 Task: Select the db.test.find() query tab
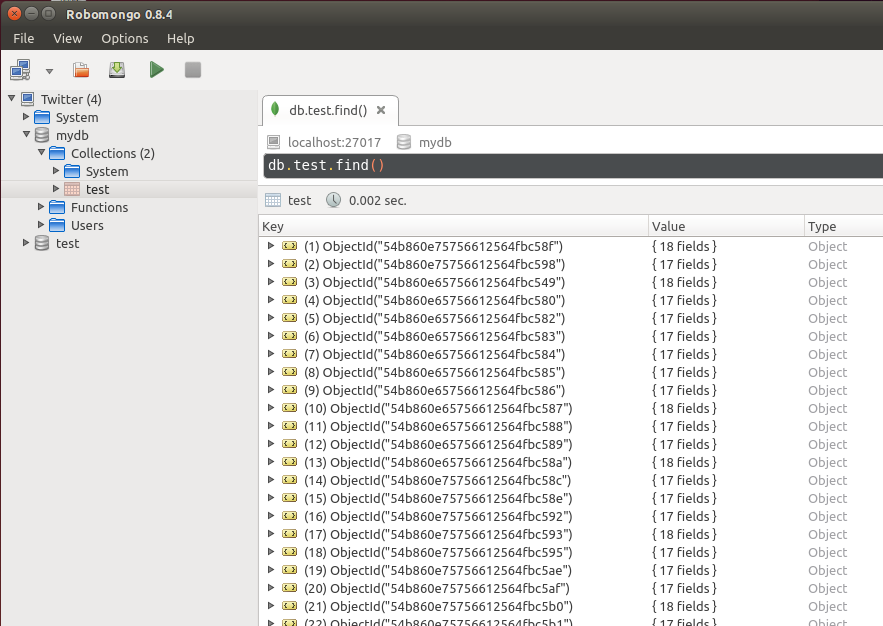[x=328, y=110]
